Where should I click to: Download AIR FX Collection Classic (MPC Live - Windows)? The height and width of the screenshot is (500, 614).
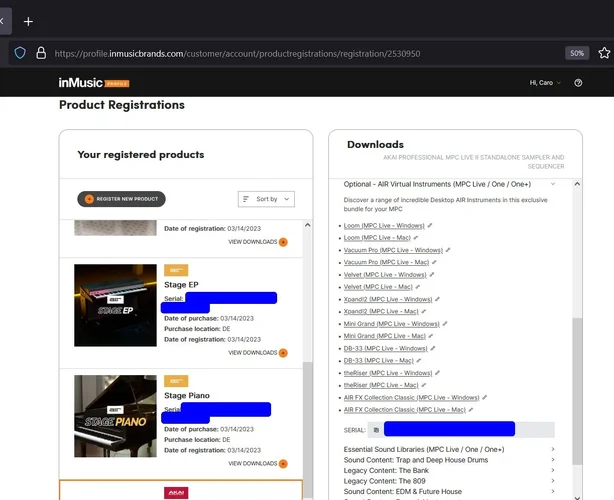coord(412,398)
